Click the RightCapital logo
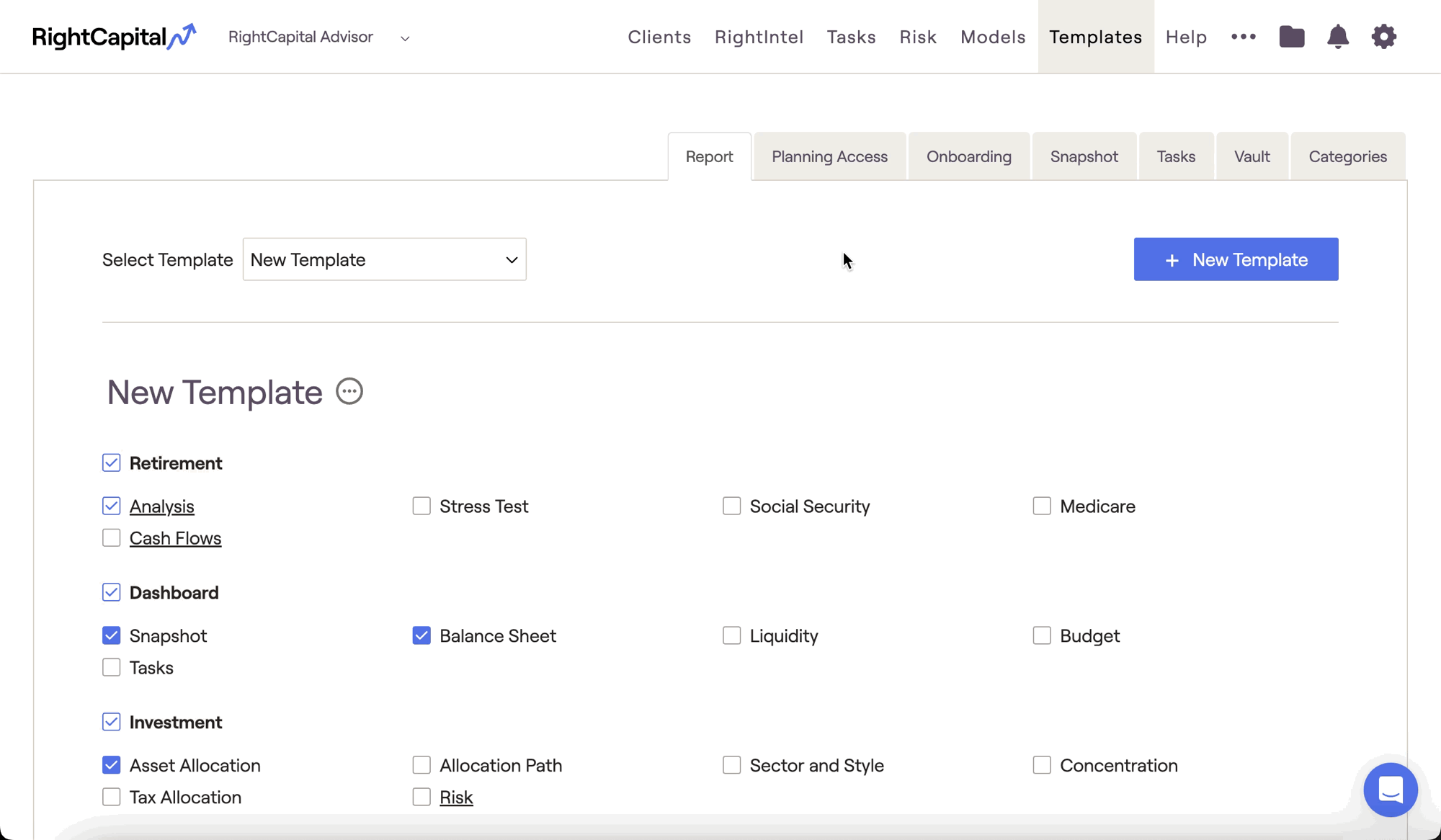Image resolution: width=1441 pixels, height=840 pixels. point(114,37)
